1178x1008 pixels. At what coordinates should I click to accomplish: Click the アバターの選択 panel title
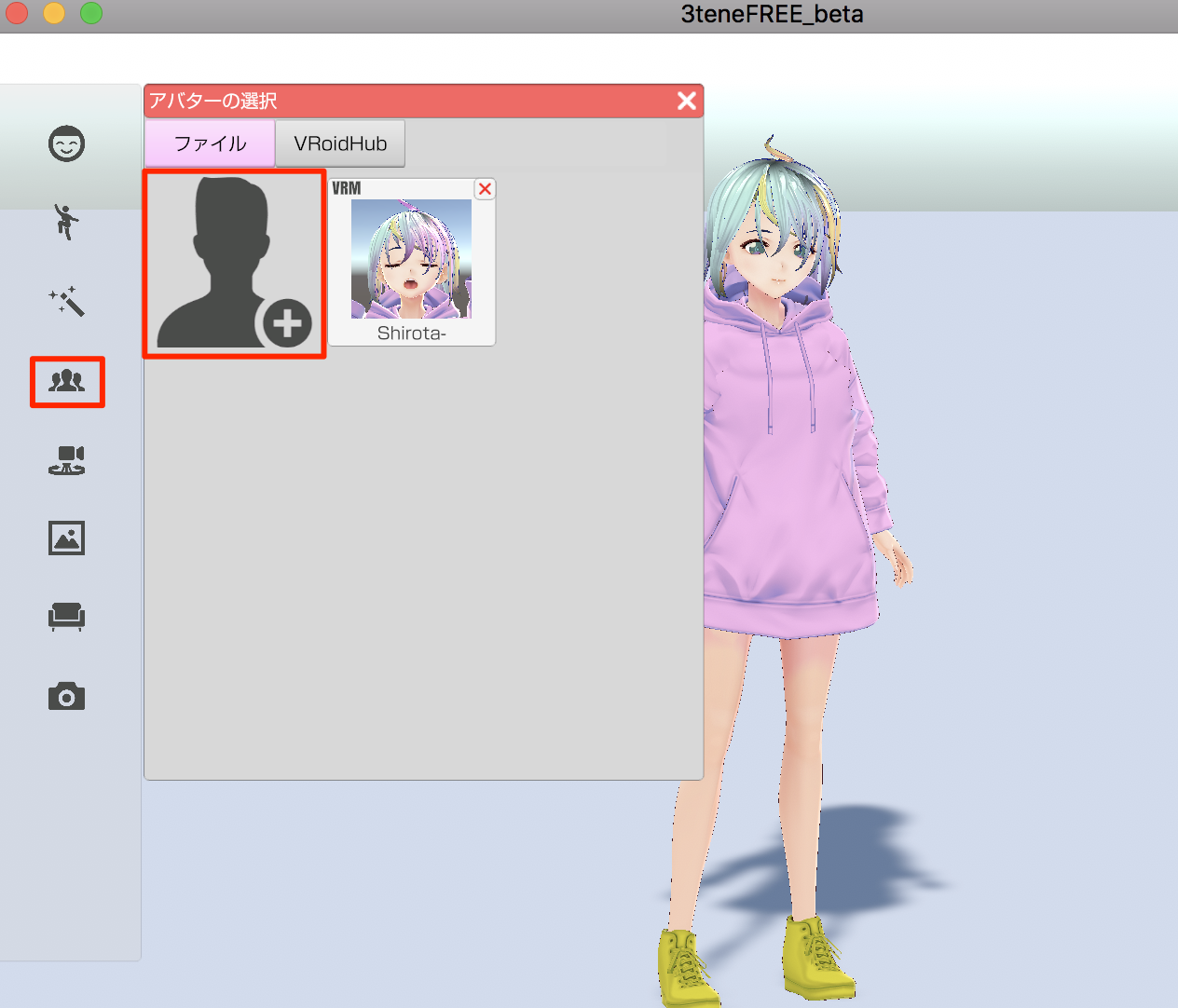pos(212,101)
